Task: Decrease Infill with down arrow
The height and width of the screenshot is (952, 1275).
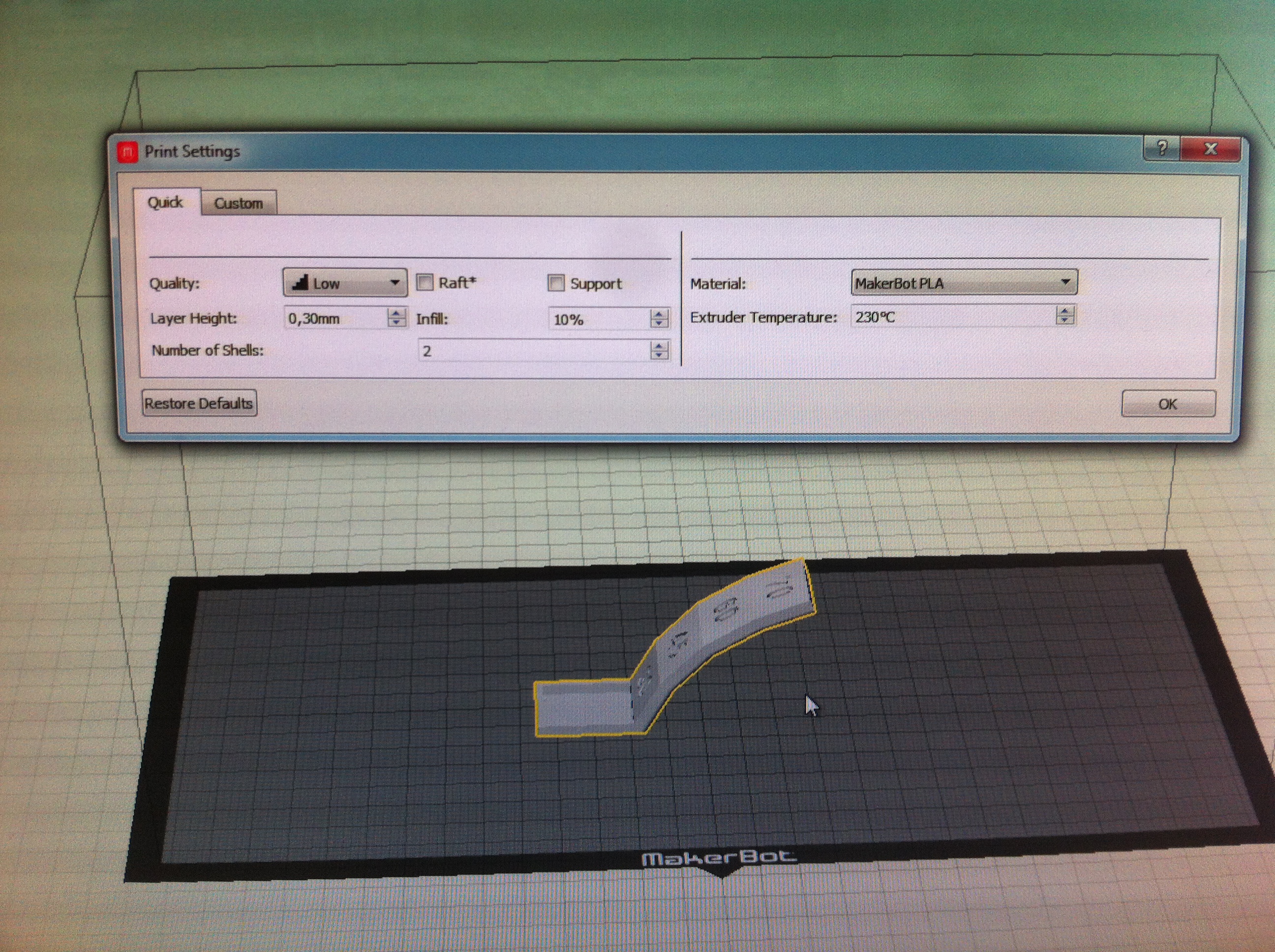Action: [x=660, y=325]
